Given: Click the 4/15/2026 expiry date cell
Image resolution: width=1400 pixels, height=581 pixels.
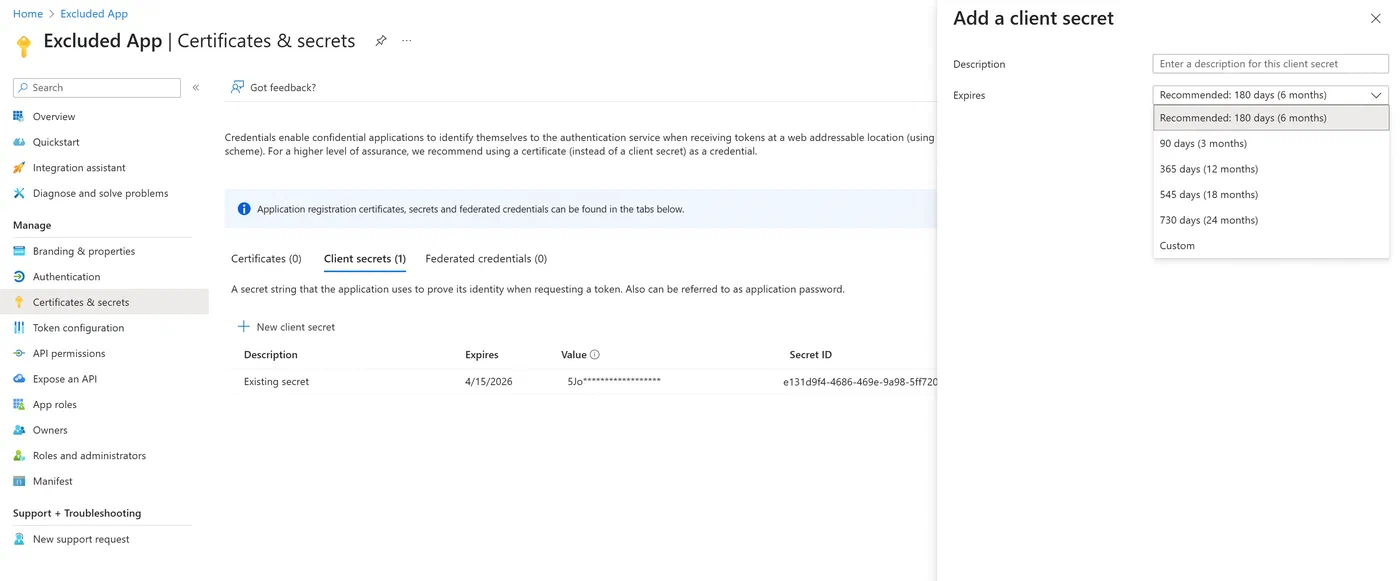Looking at the screenshot, I should point(488,382).
